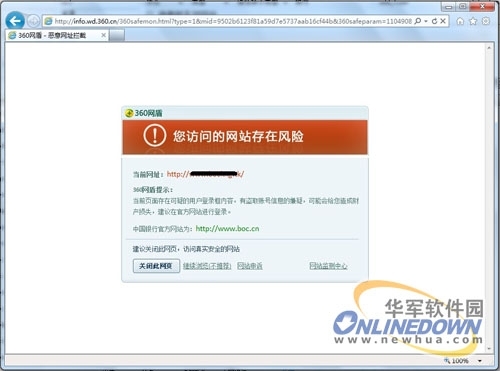Viewport: 500px width, 371px height.
Task: Close the 360网盾 tab with its X
Action: point(103,35)
